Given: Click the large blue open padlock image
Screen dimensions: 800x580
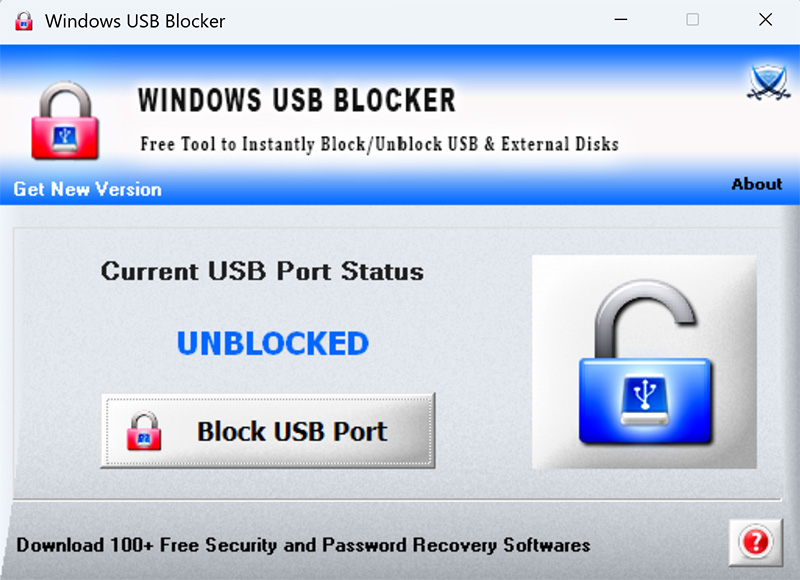Looking at the screenshot, I should pos(643,361).
